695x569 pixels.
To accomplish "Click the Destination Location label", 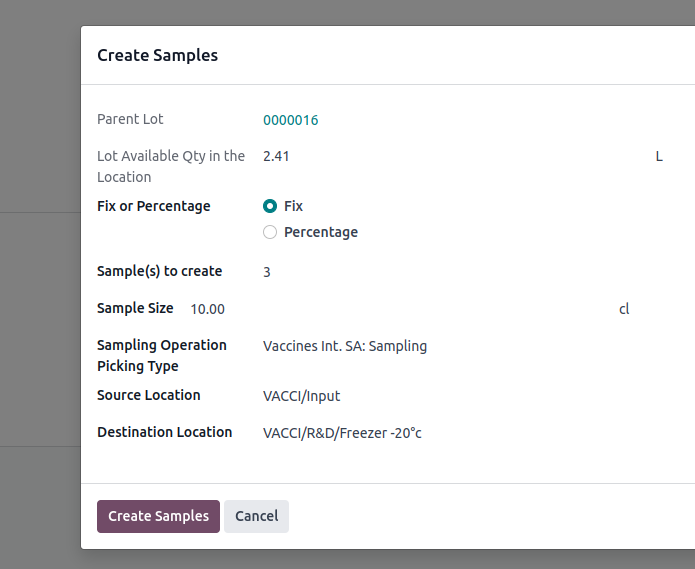I will tap(164, 432).
